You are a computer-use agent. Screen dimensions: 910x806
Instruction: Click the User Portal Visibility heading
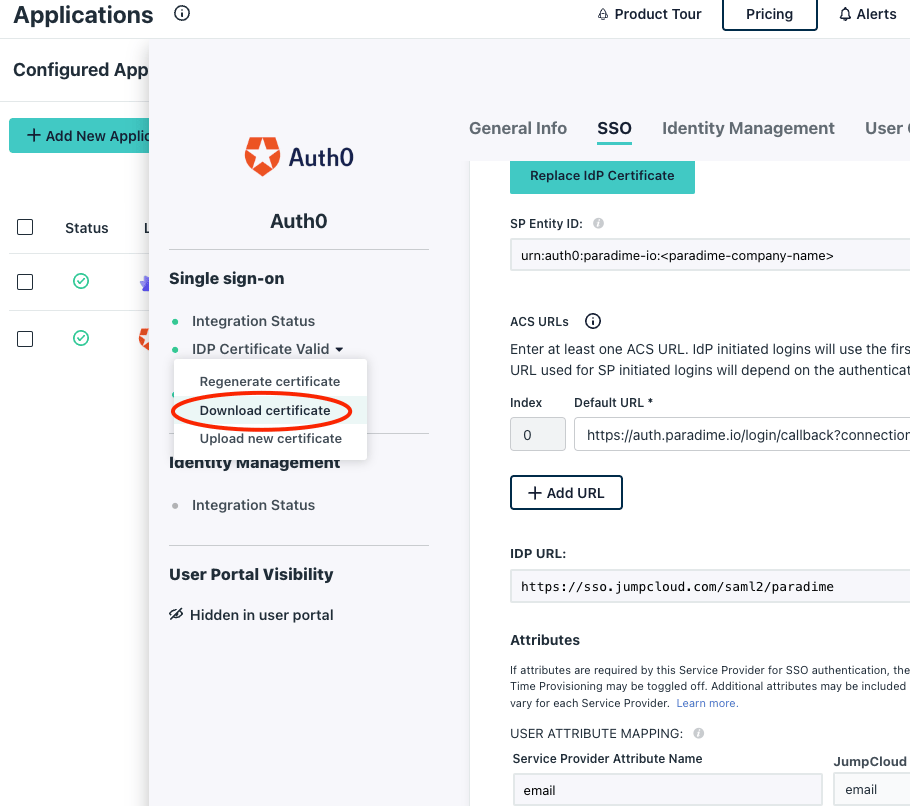(x=251, y=574)
